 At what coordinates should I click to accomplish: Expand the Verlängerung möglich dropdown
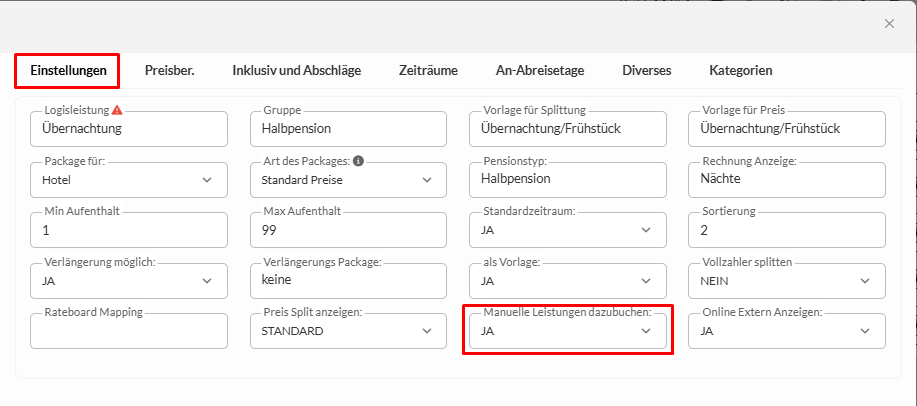[129, 281]
